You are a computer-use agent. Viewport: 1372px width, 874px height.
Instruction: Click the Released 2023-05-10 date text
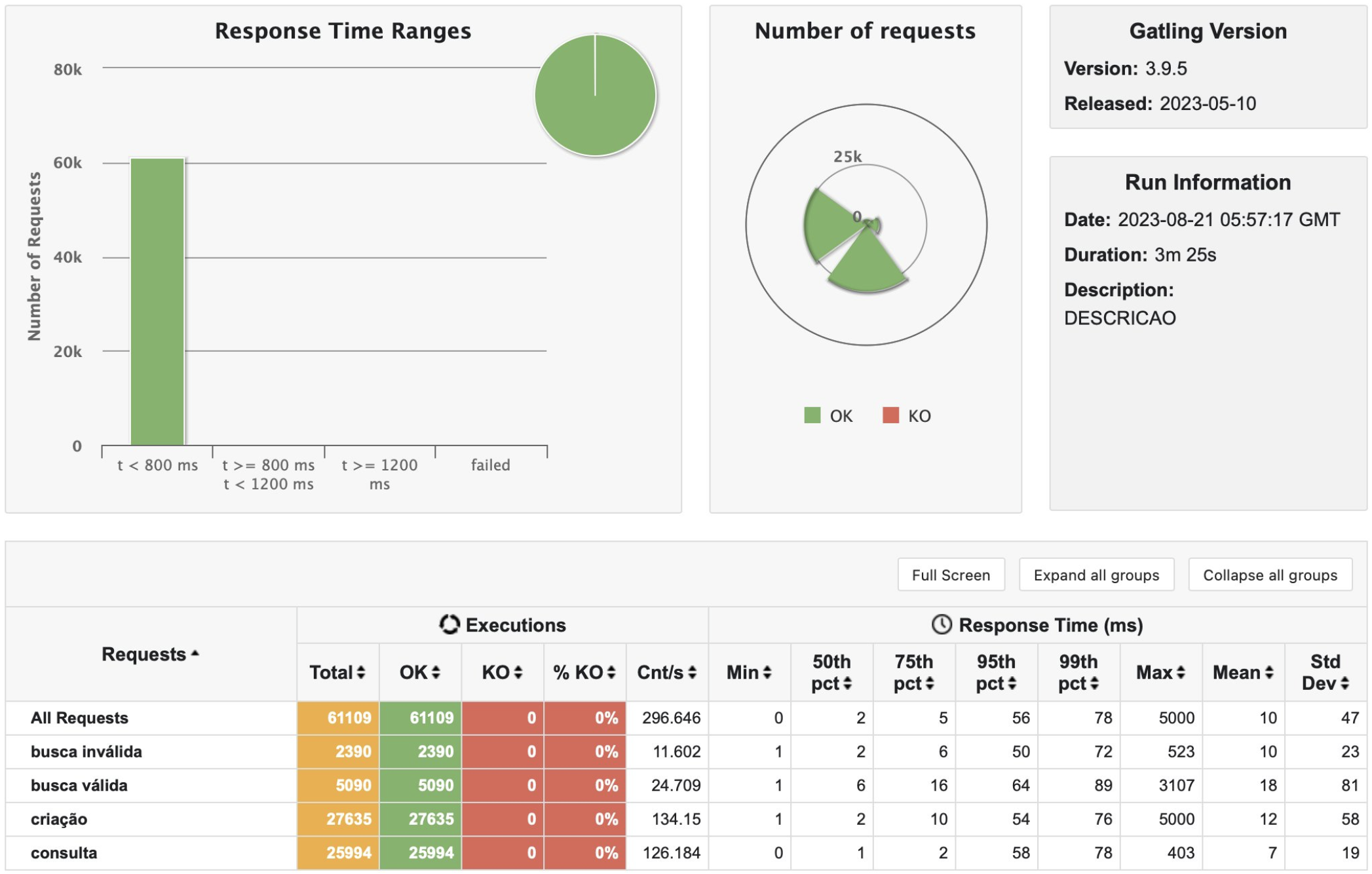tap(1208, 104)
